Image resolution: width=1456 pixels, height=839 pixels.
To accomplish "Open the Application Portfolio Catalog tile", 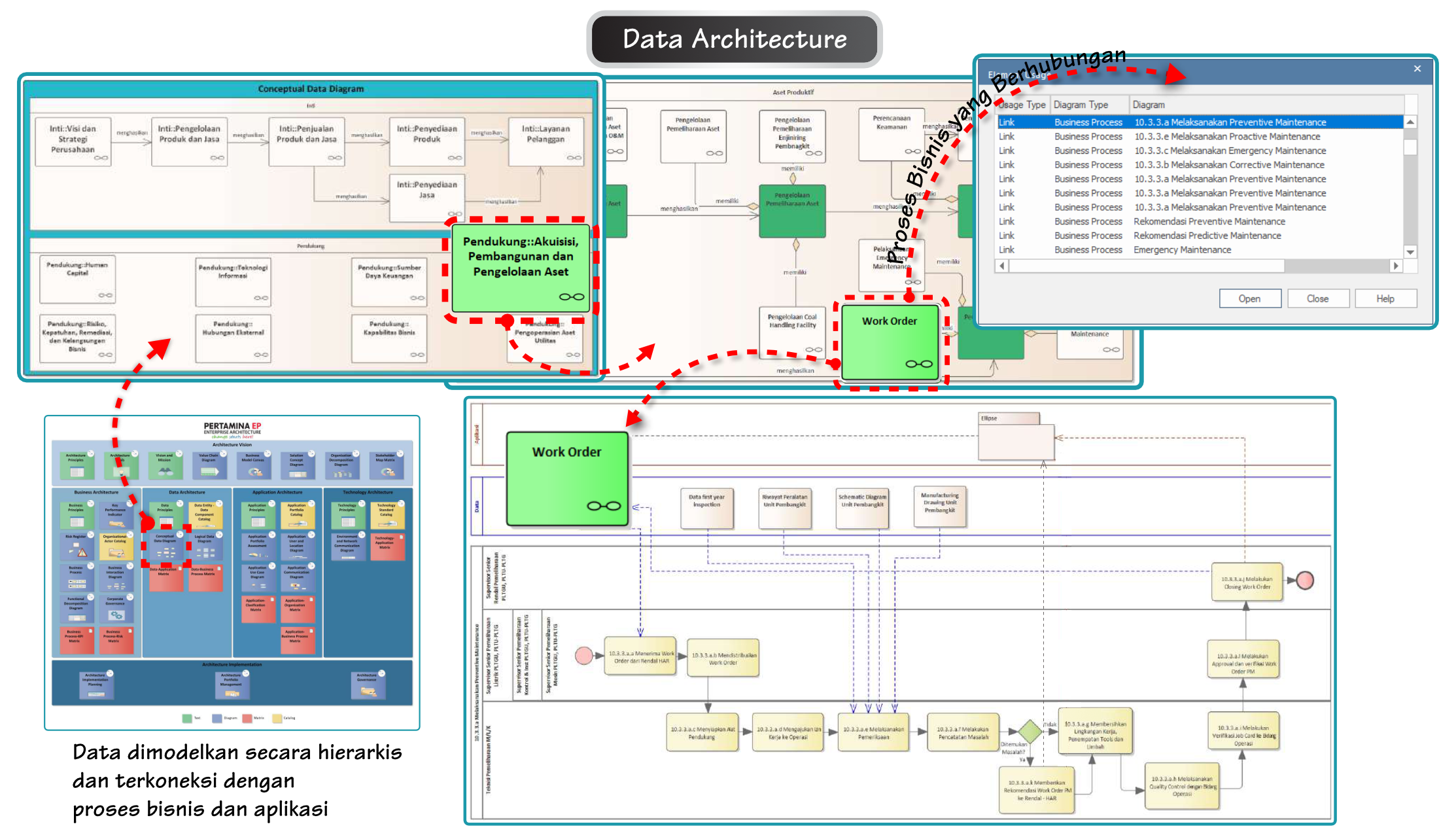I will pyautogui.click(x=298, y=515).
